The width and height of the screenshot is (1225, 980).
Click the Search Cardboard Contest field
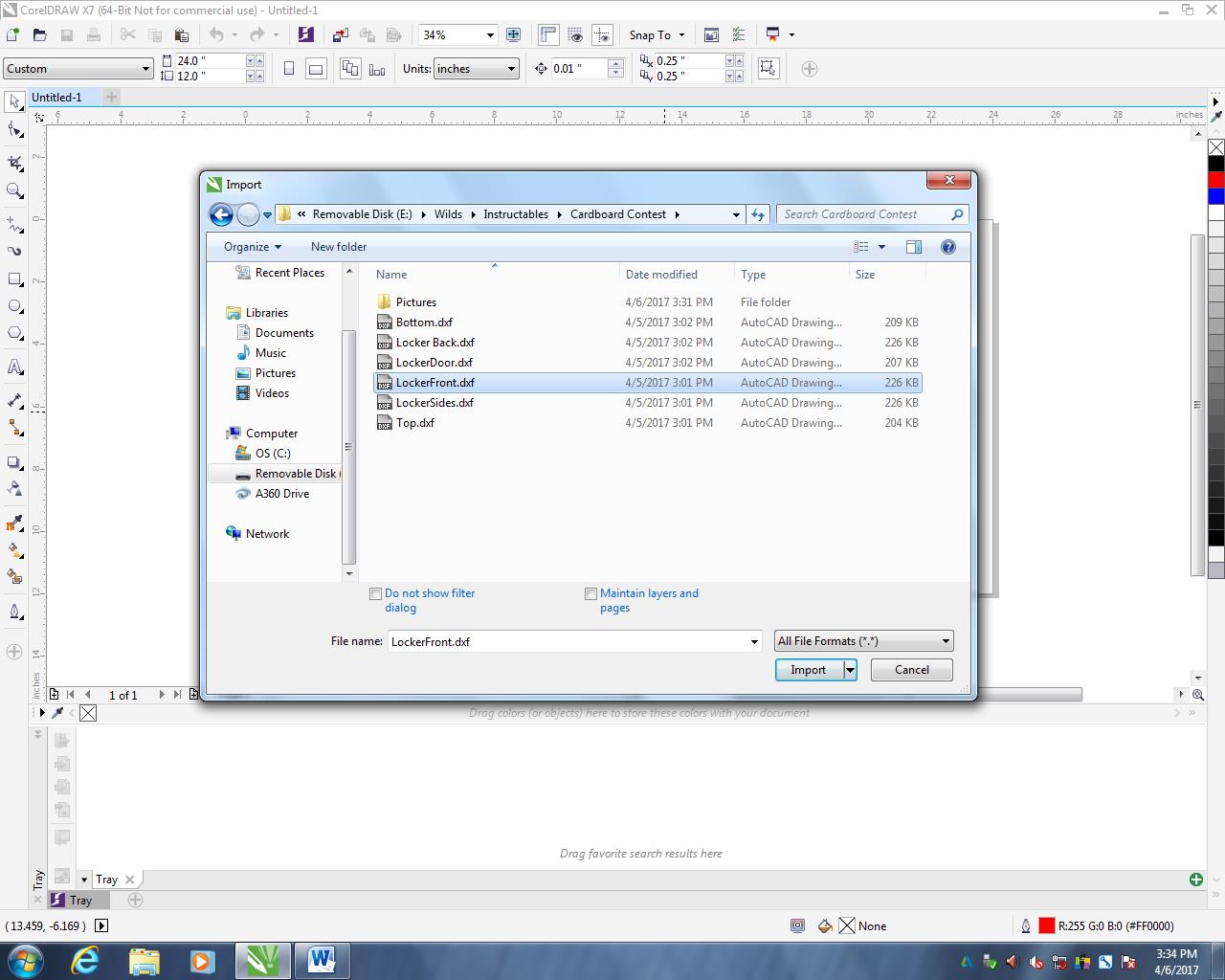873,214
